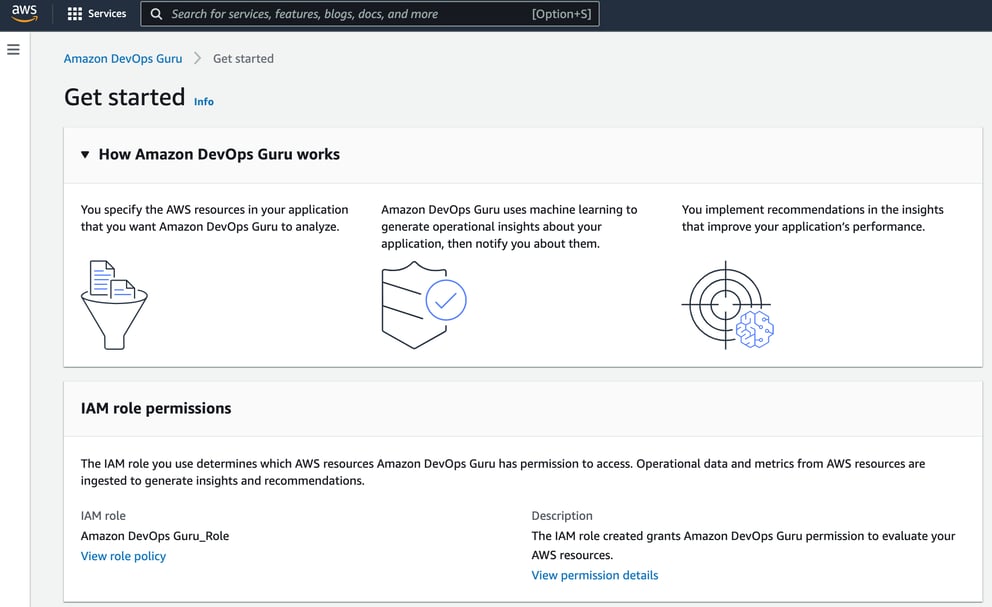
Task: Expand the Services dropdown
Action: pyautogui.click(x=97, y=13)
